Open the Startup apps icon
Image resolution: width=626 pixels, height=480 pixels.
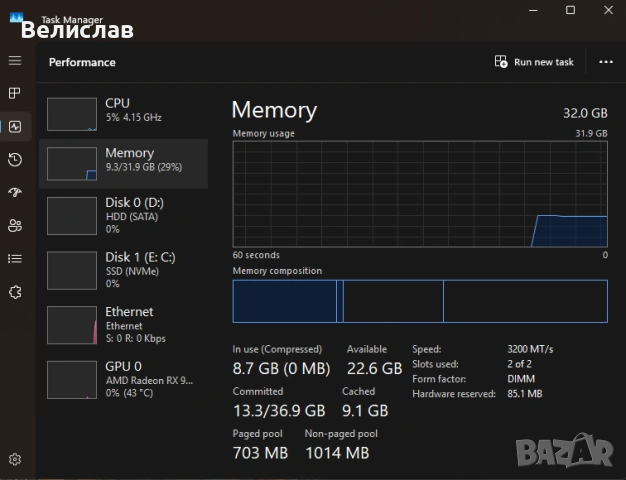pyautogui.click(x=15, y=192)
